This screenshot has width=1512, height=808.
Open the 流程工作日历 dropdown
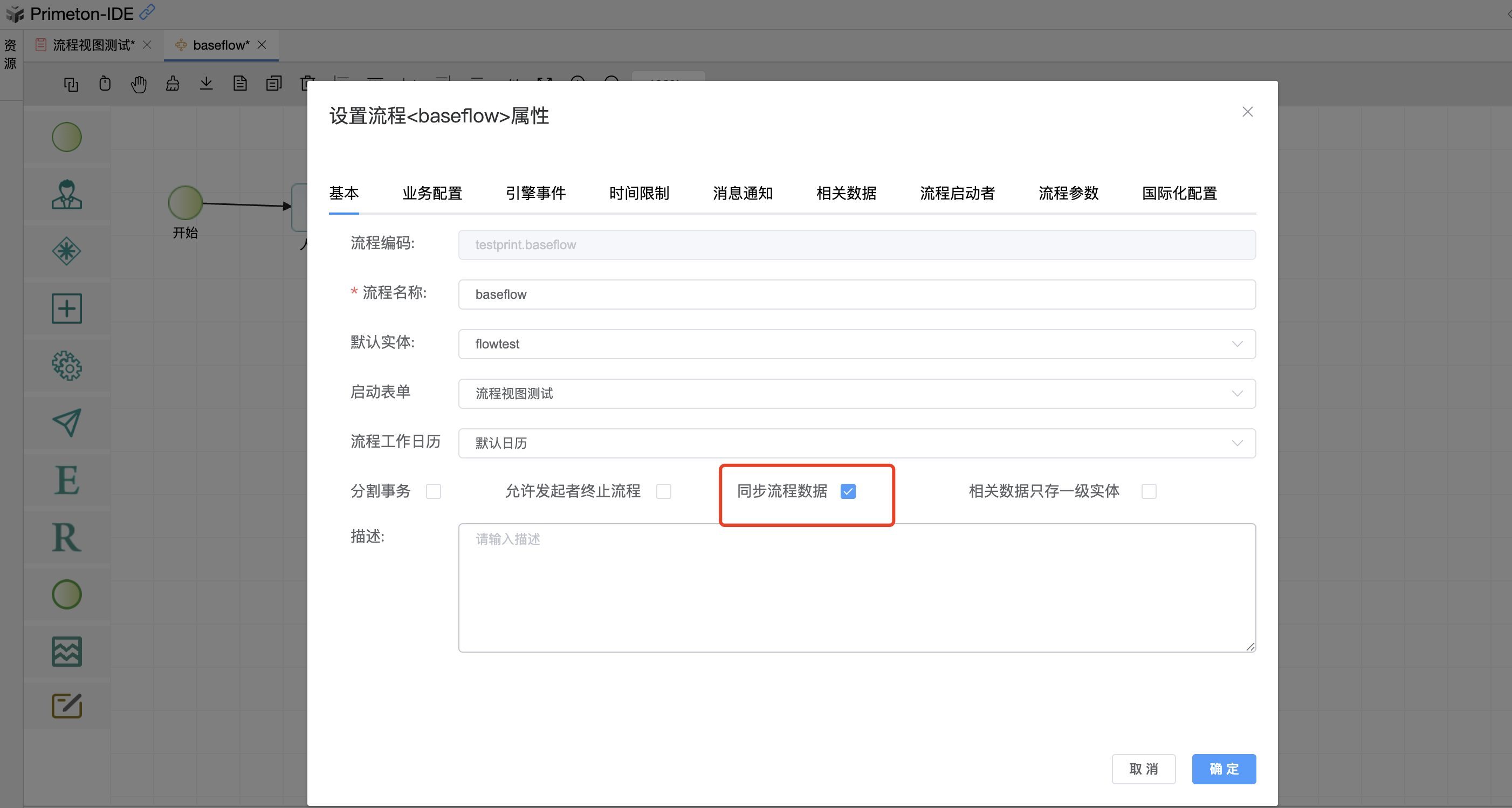click(x=856, y=443)
